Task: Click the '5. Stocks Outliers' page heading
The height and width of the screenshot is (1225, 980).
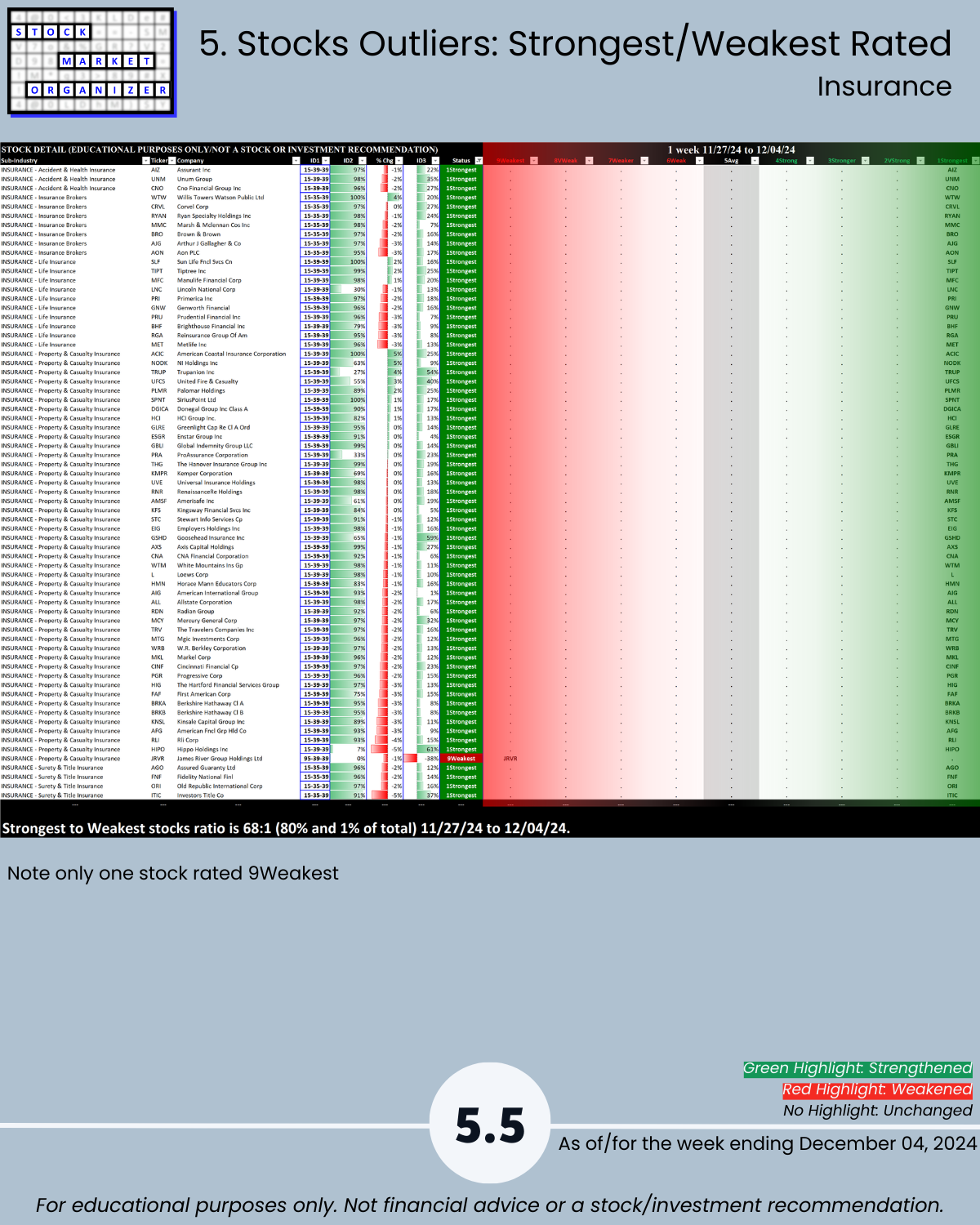Action: (x=576, y=43)
